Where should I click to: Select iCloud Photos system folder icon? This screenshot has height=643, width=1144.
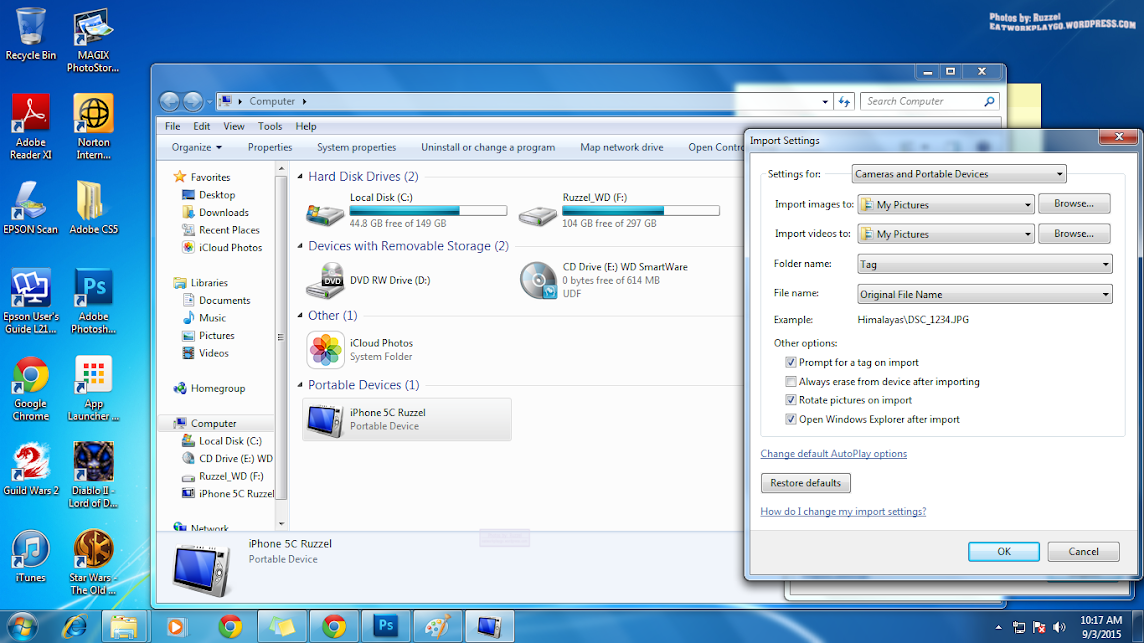pos(325,350)
